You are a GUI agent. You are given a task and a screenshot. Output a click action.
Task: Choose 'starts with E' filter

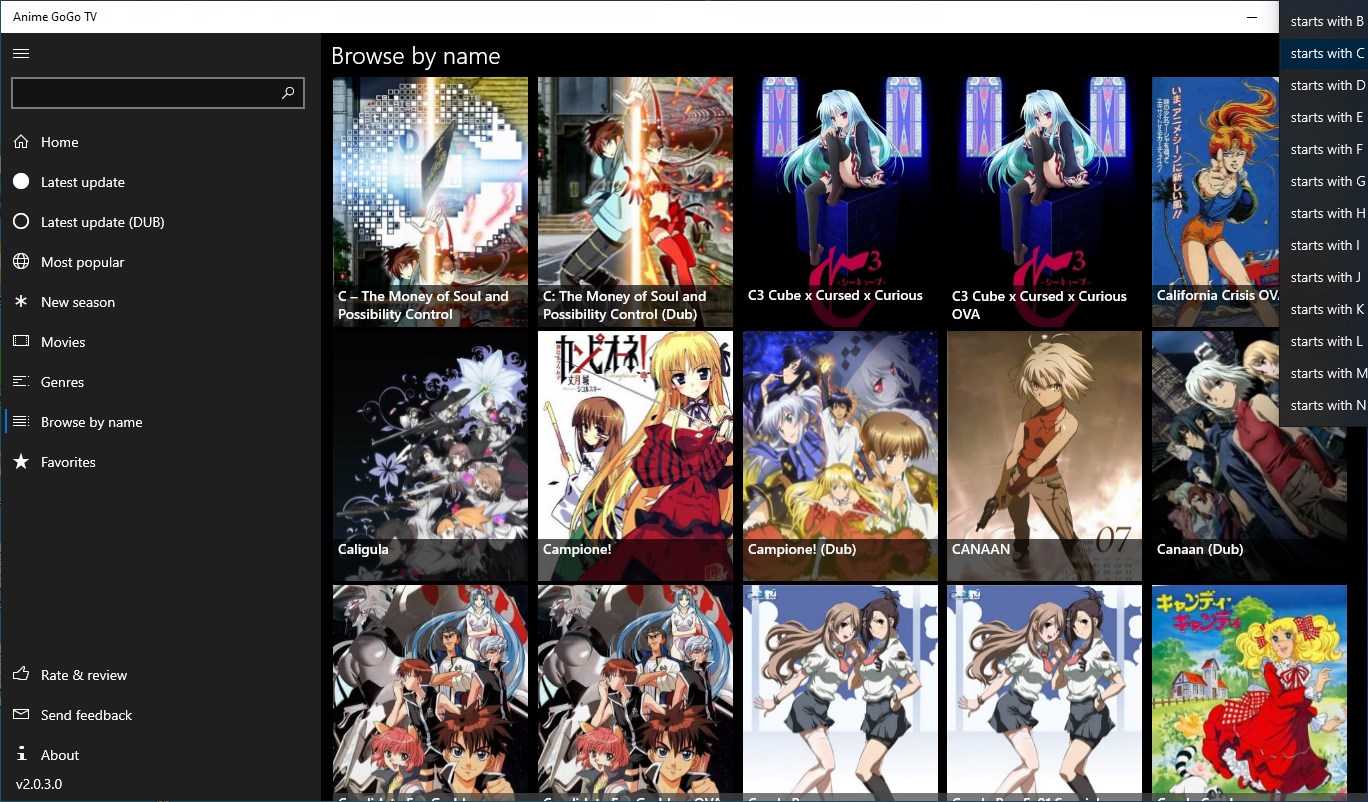(1324, 117)
